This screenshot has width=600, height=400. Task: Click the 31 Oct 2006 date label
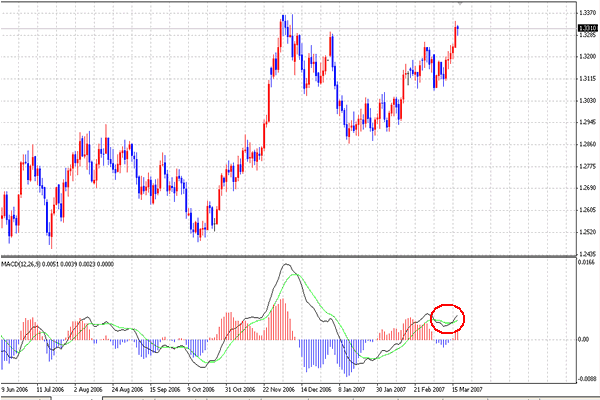pos(240,390)
